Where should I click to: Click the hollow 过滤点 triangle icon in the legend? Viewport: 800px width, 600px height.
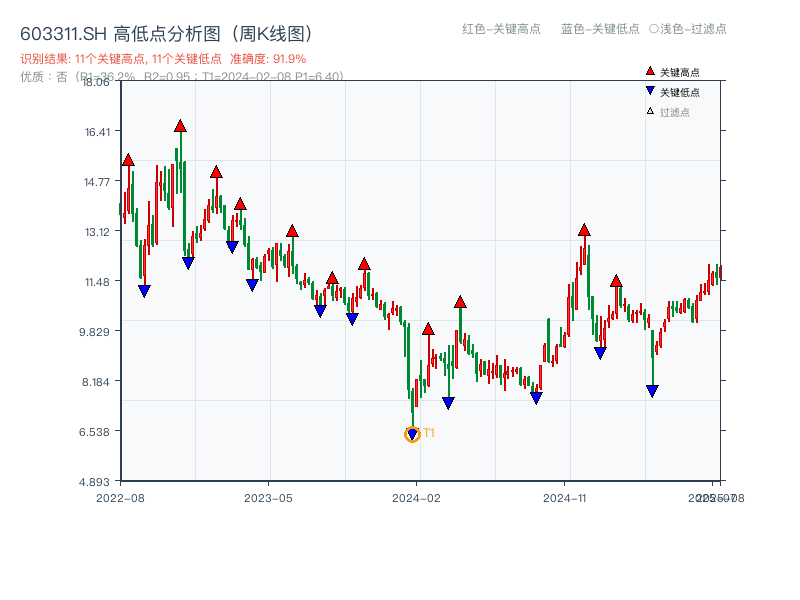[x=650, y=111]
